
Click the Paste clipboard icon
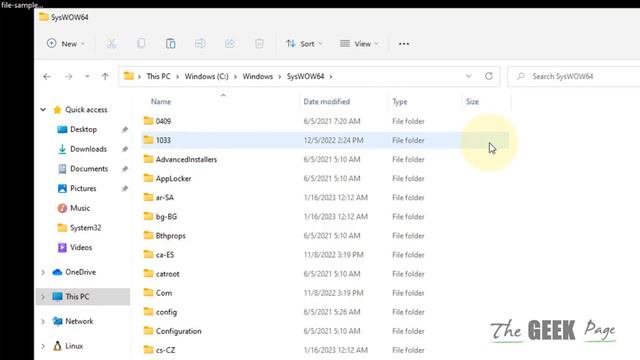[171, 44]
